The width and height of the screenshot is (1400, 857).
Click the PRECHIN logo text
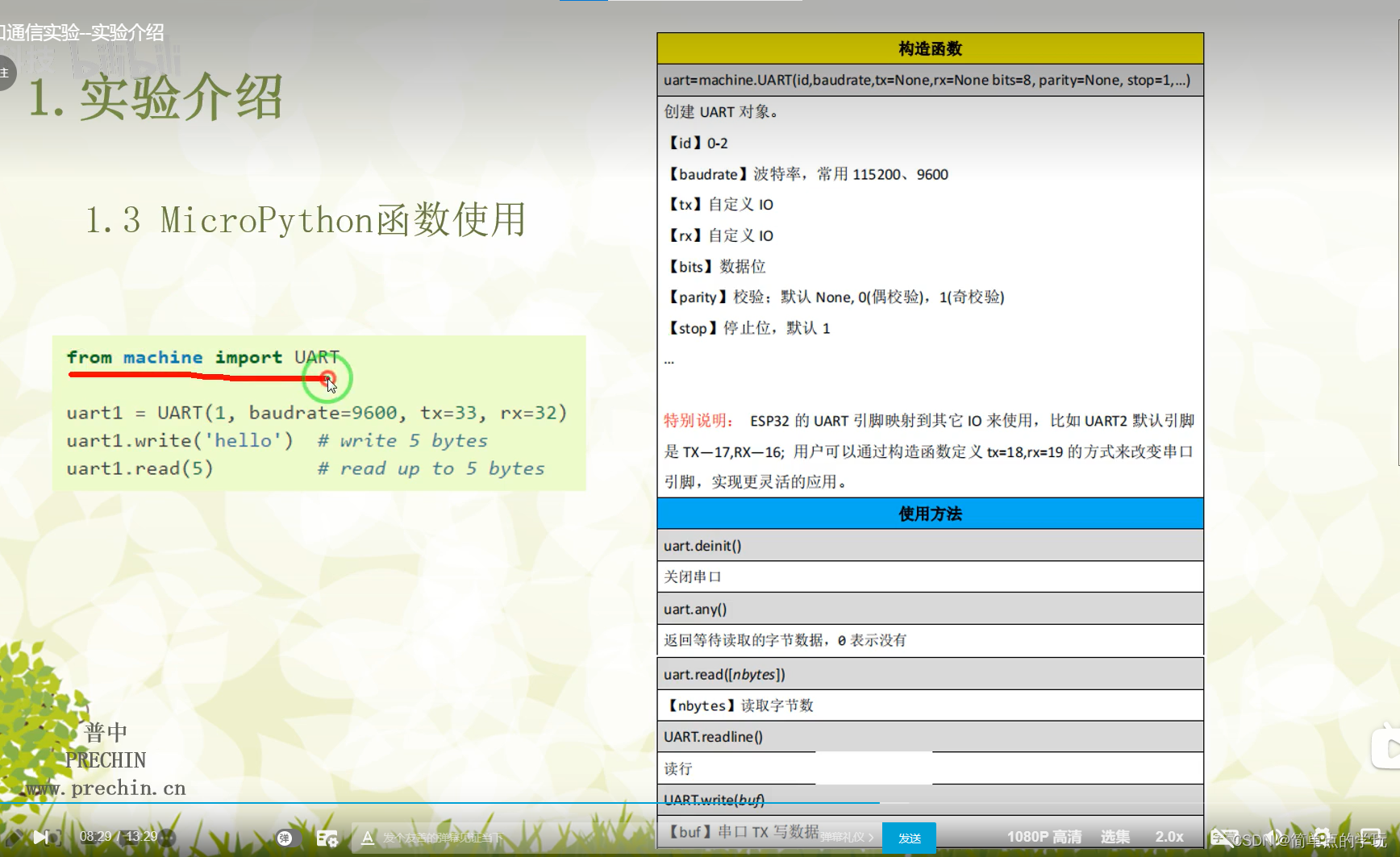(106, 760)
